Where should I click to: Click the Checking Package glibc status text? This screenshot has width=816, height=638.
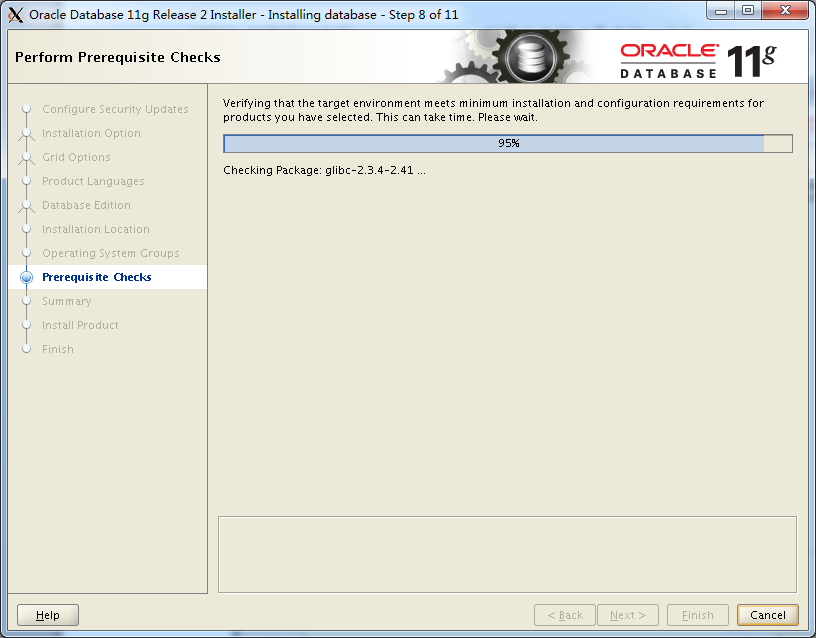tap(324, 170)
